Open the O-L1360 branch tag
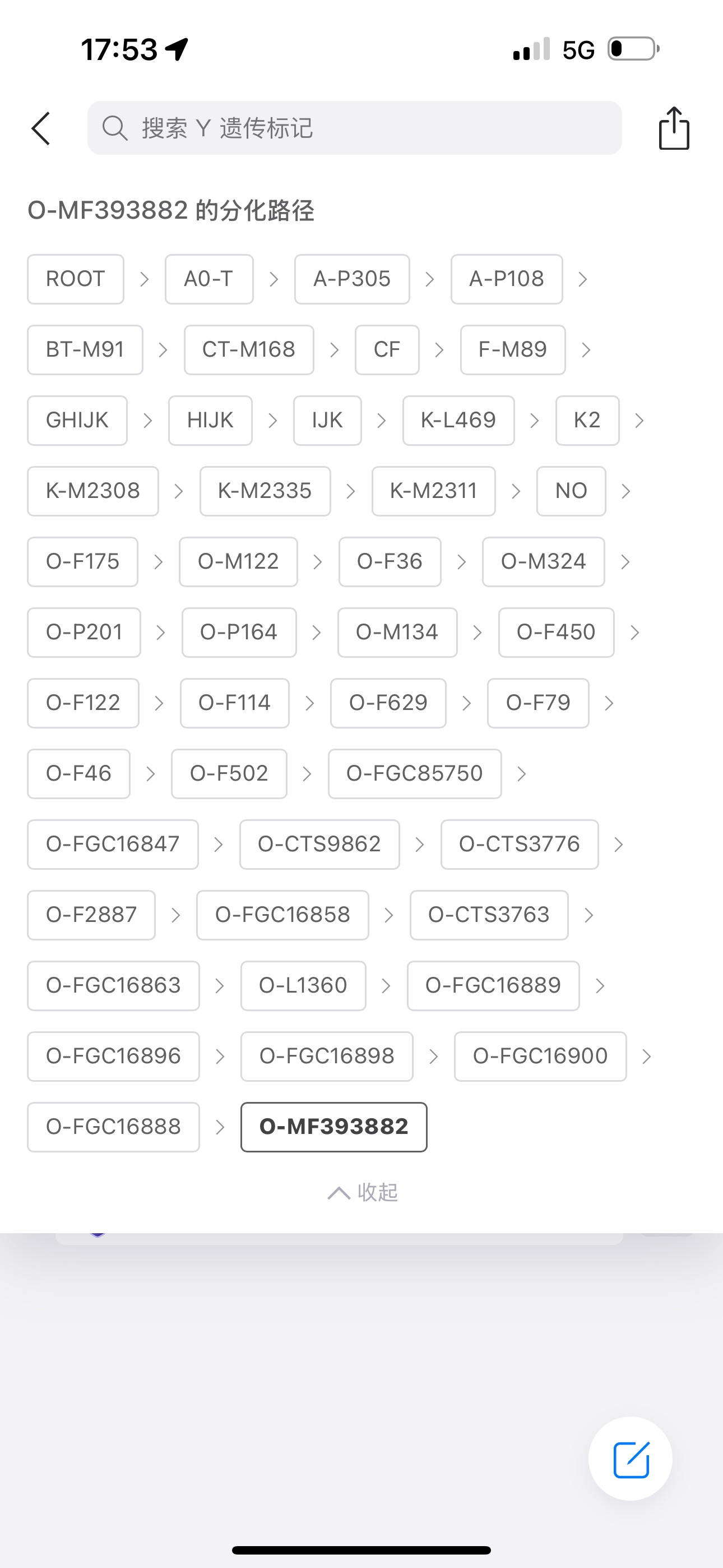The height and width of the screenshot is (1568, 723). tap(303, 985)
